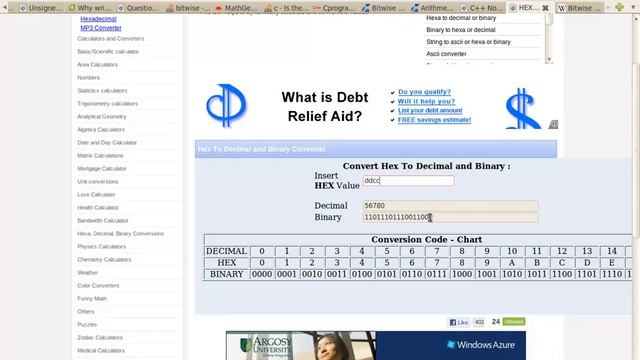Click the Windows Azure ad banner
Viewport: 640px width, 360px height.
[451, 345]
